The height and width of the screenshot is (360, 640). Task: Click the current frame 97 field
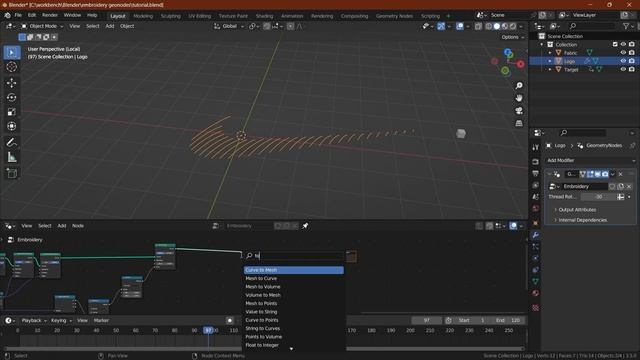(x=427, y=320)
